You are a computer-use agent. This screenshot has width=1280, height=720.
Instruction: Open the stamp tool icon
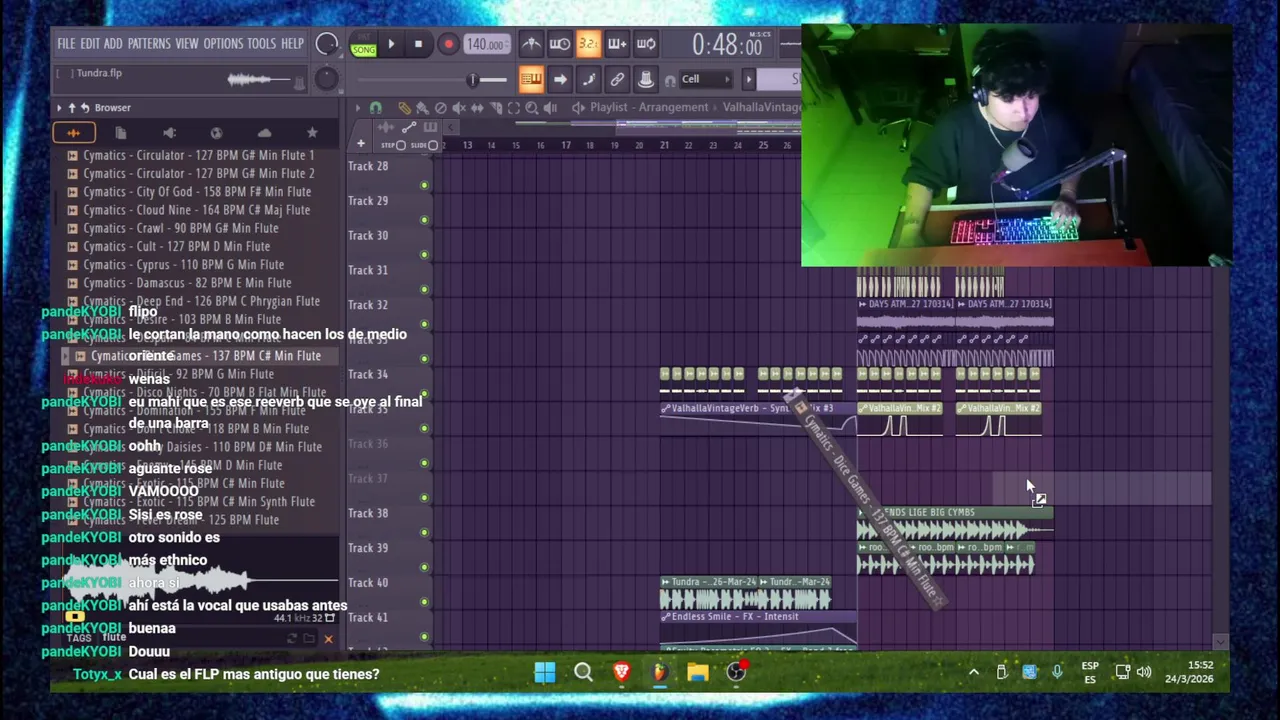tap(646, 79)
